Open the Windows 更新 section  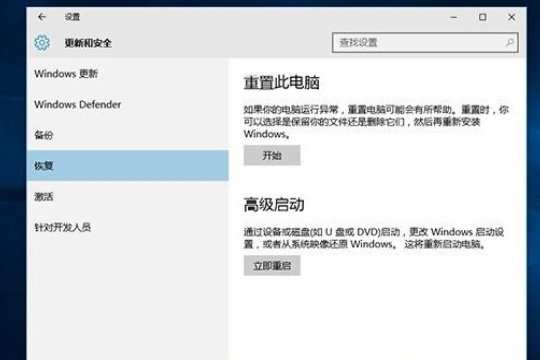point(127,74)
